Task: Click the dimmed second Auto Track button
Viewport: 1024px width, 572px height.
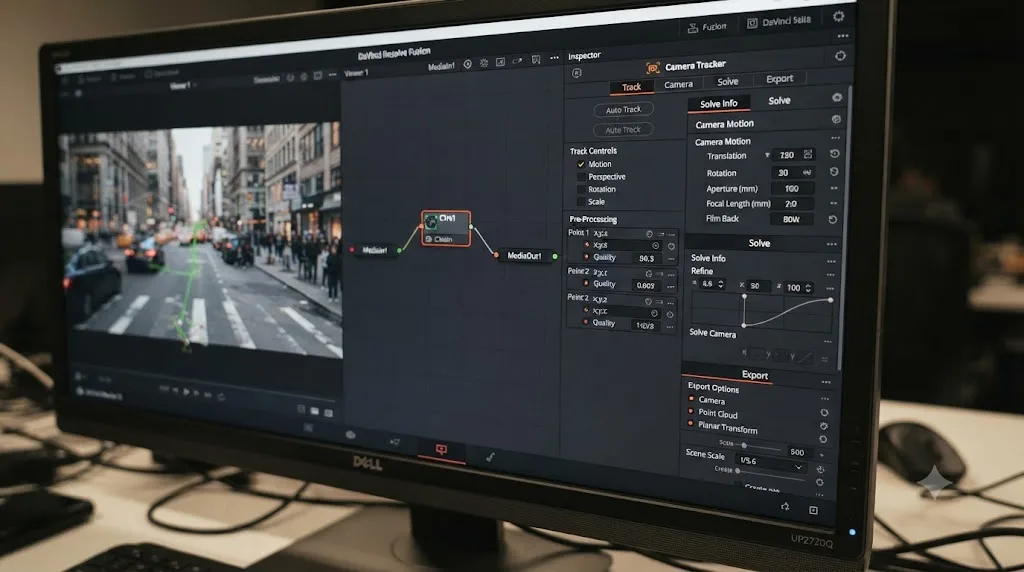Action: (623, 130)
